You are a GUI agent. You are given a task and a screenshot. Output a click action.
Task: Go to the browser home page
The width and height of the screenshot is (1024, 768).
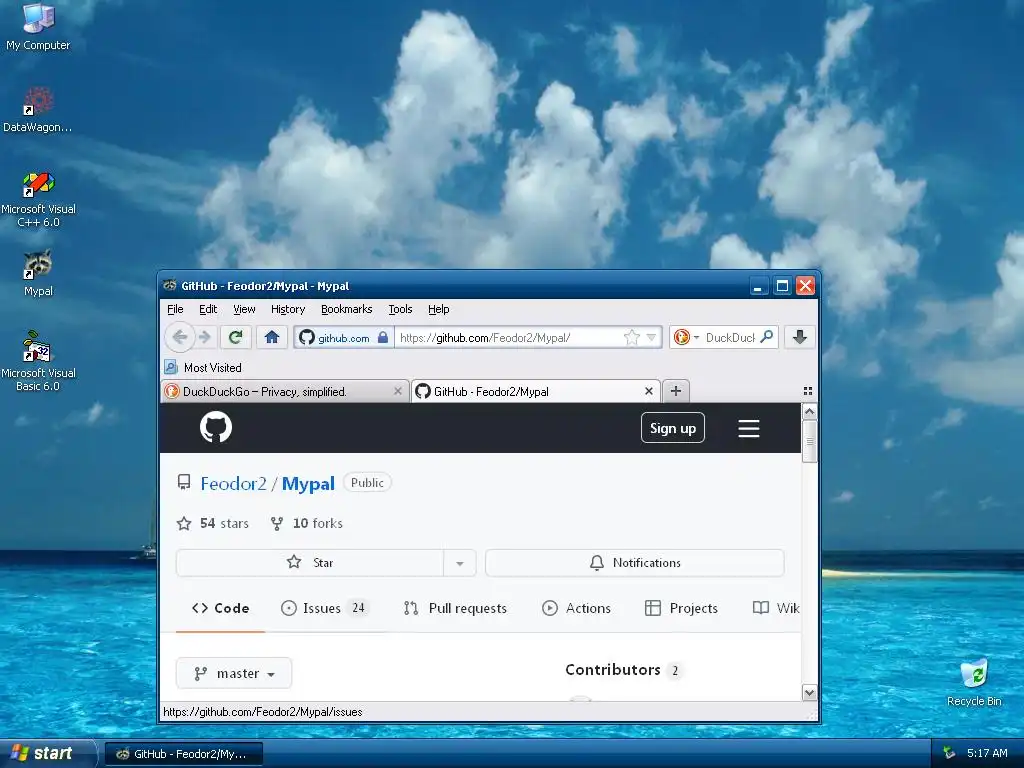[x=272, y=337]
